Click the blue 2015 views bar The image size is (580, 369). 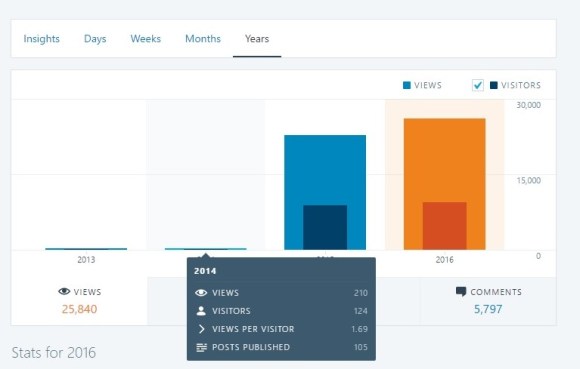(x=325, y=169)
